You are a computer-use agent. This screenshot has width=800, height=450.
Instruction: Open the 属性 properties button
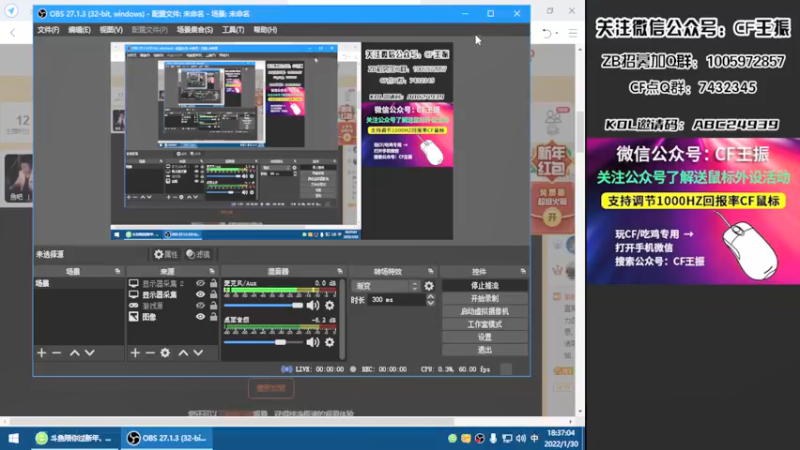(166, 254)
